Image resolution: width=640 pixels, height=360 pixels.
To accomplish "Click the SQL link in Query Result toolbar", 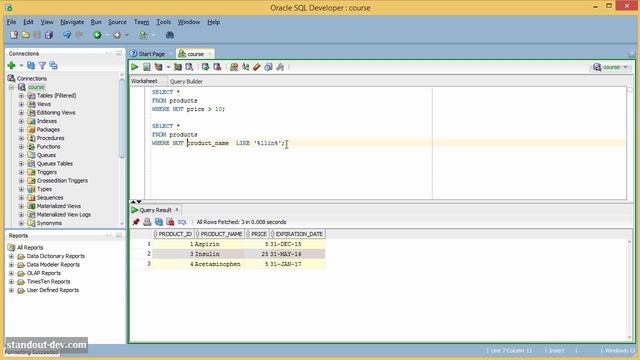I will point(182,222).
